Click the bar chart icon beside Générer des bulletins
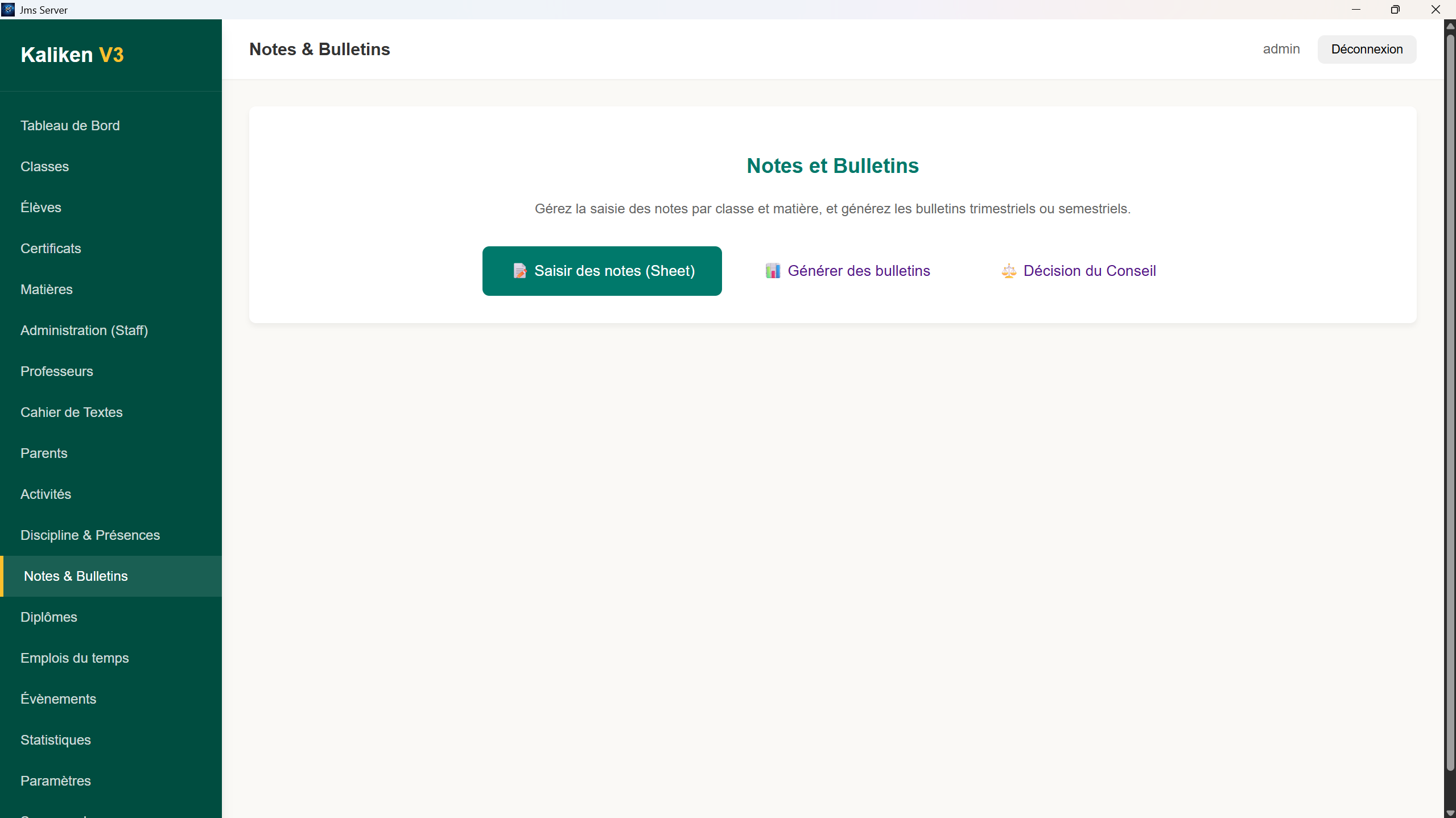1456x818 pixels. click(773, 271)
